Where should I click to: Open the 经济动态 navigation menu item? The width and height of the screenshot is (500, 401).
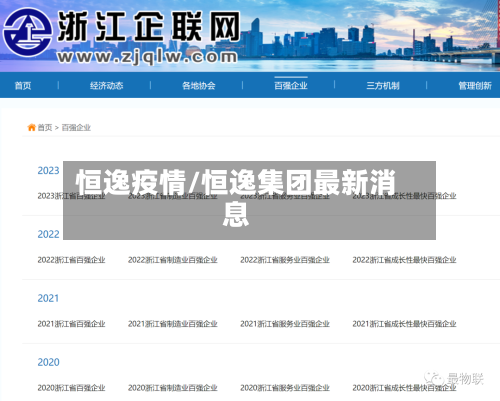tap(107, 86)
